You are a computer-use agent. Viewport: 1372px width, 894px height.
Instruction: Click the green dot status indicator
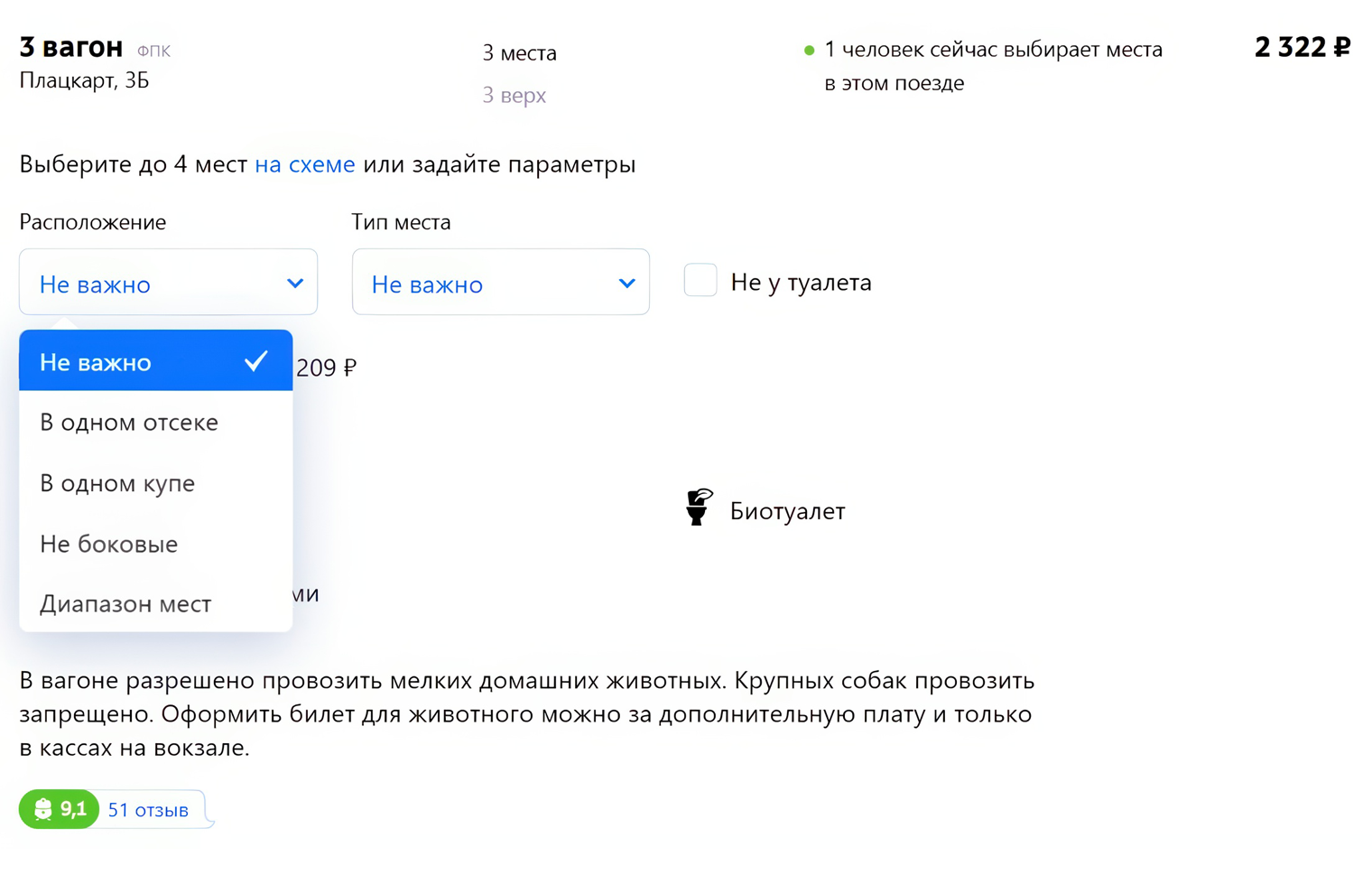tap(809, 51)
